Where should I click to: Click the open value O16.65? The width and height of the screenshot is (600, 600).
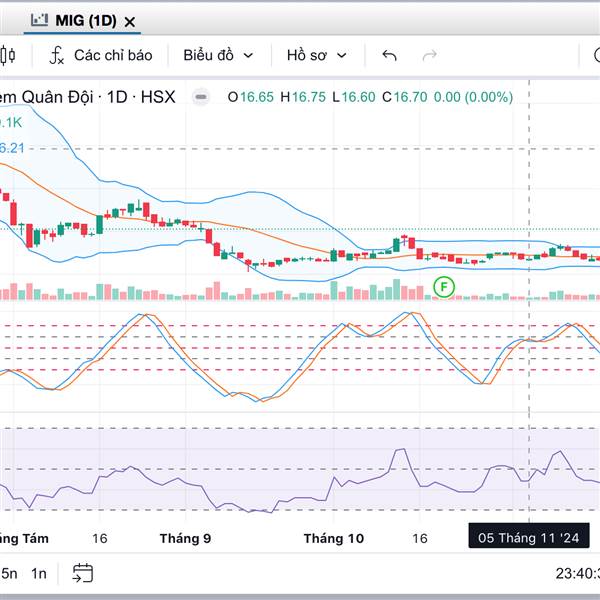point(251,97)
